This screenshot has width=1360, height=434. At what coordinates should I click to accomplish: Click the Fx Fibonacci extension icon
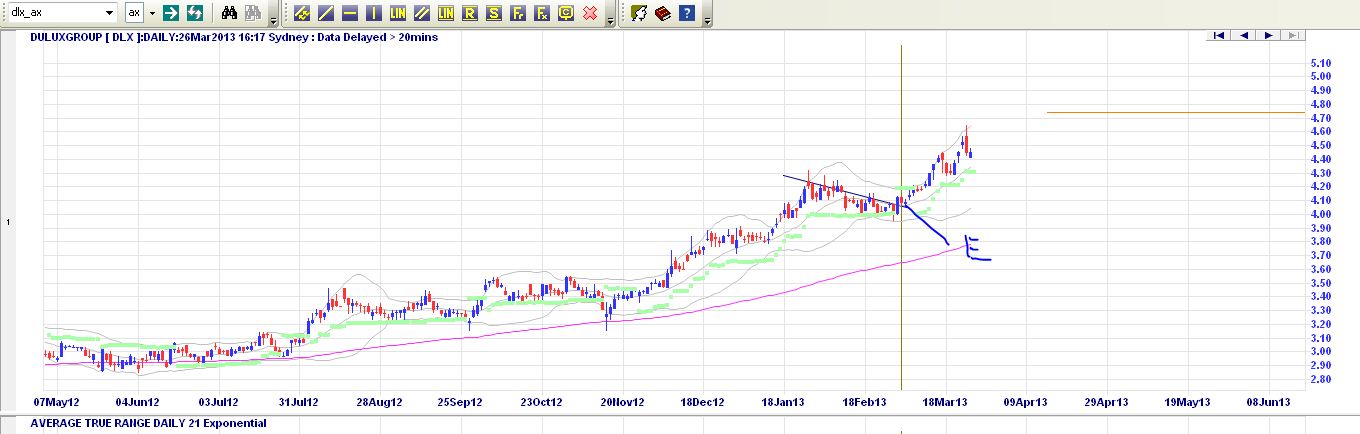pos(542,13)
